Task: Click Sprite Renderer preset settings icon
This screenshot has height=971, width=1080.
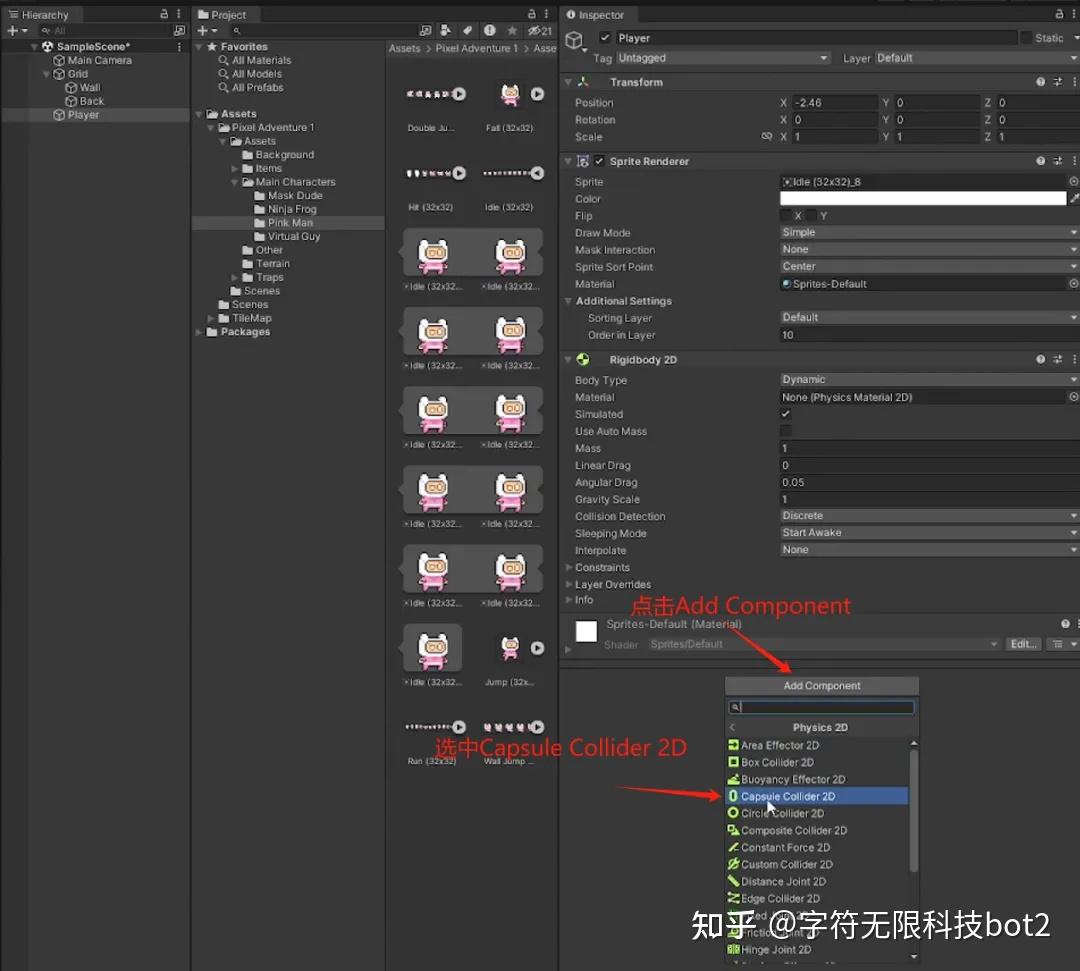Action: click(x=1057, y=161)
